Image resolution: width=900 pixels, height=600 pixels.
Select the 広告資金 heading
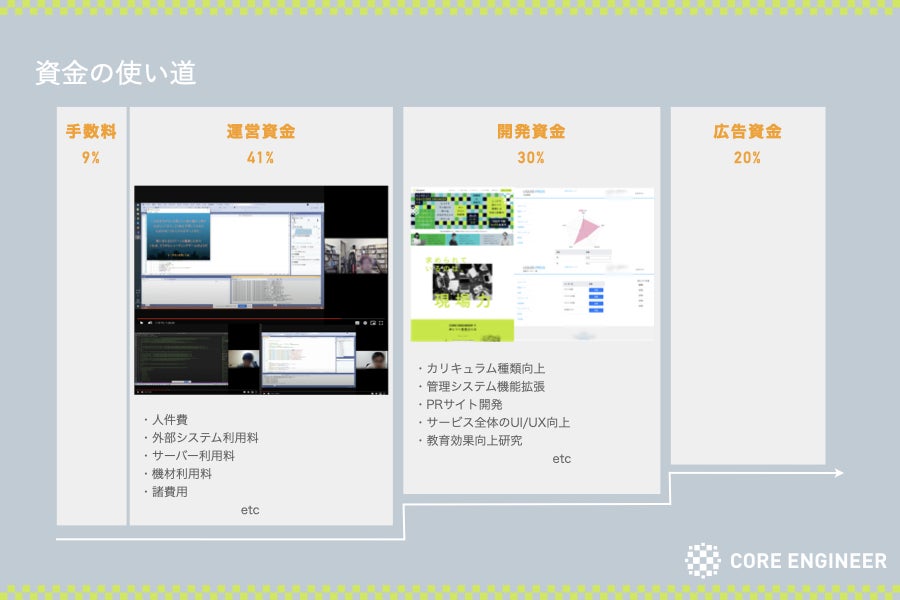click(747, 132)
